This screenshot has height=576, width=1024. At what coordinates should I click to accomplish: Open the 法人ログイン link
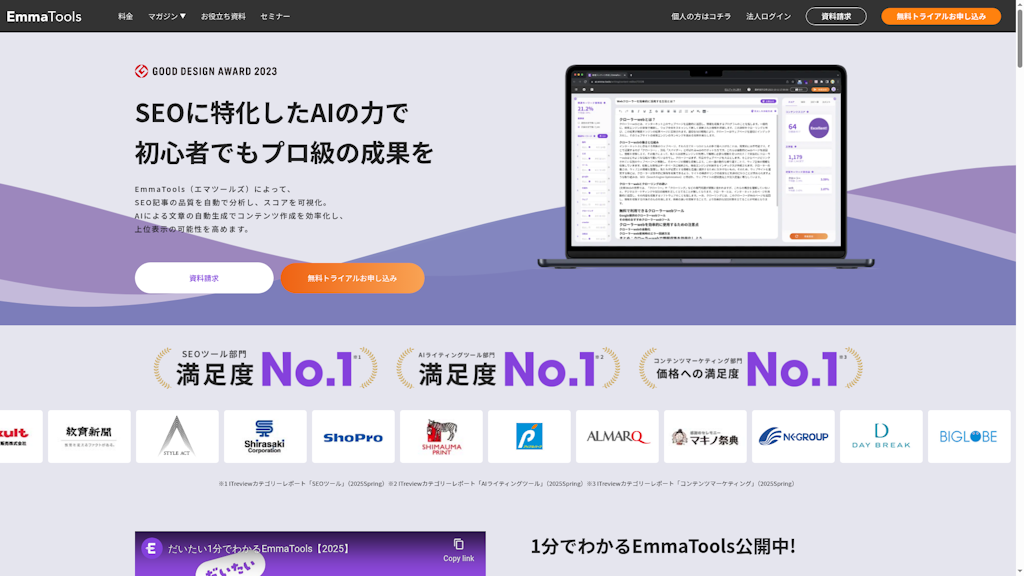(x=768, y=16)
